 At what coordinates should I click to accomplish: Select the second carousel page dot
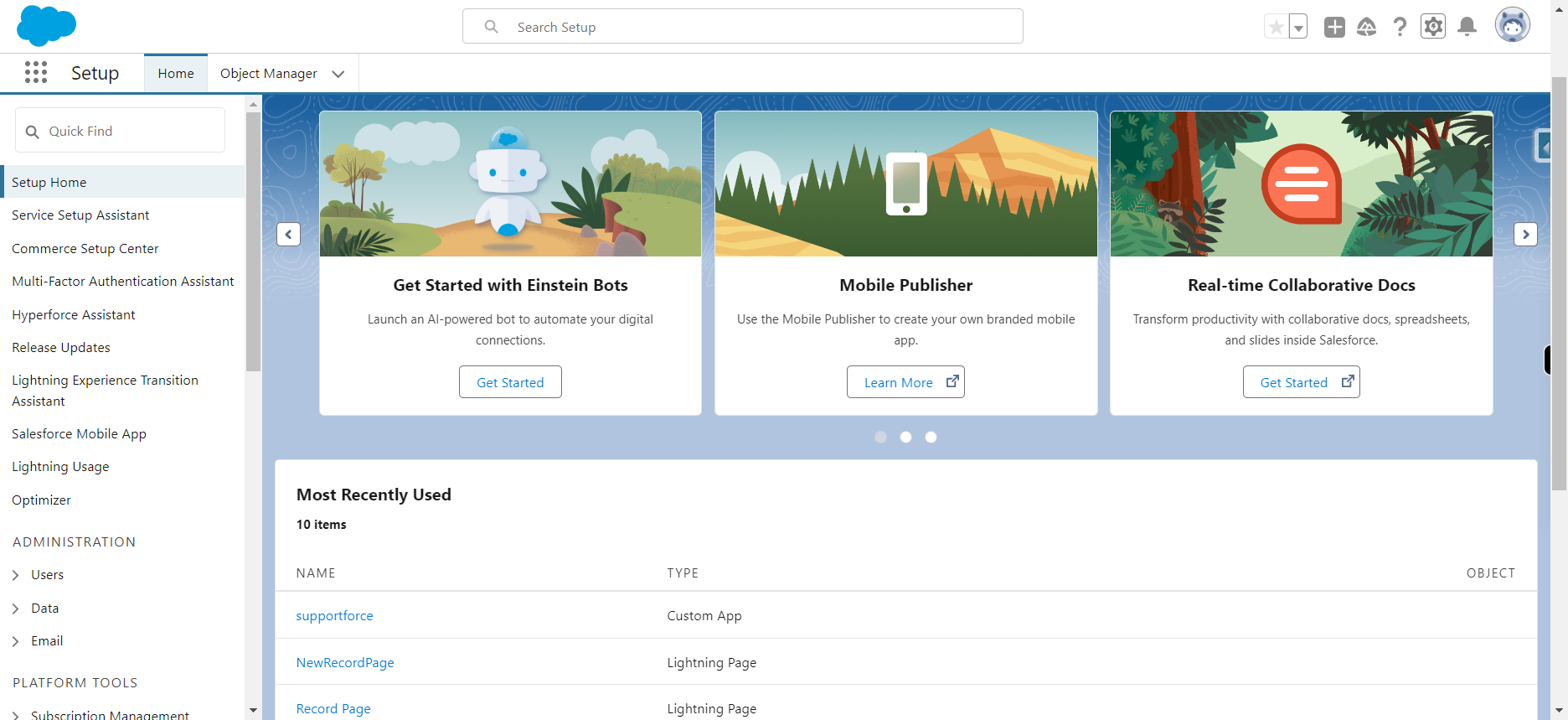(x=905, y=437)
